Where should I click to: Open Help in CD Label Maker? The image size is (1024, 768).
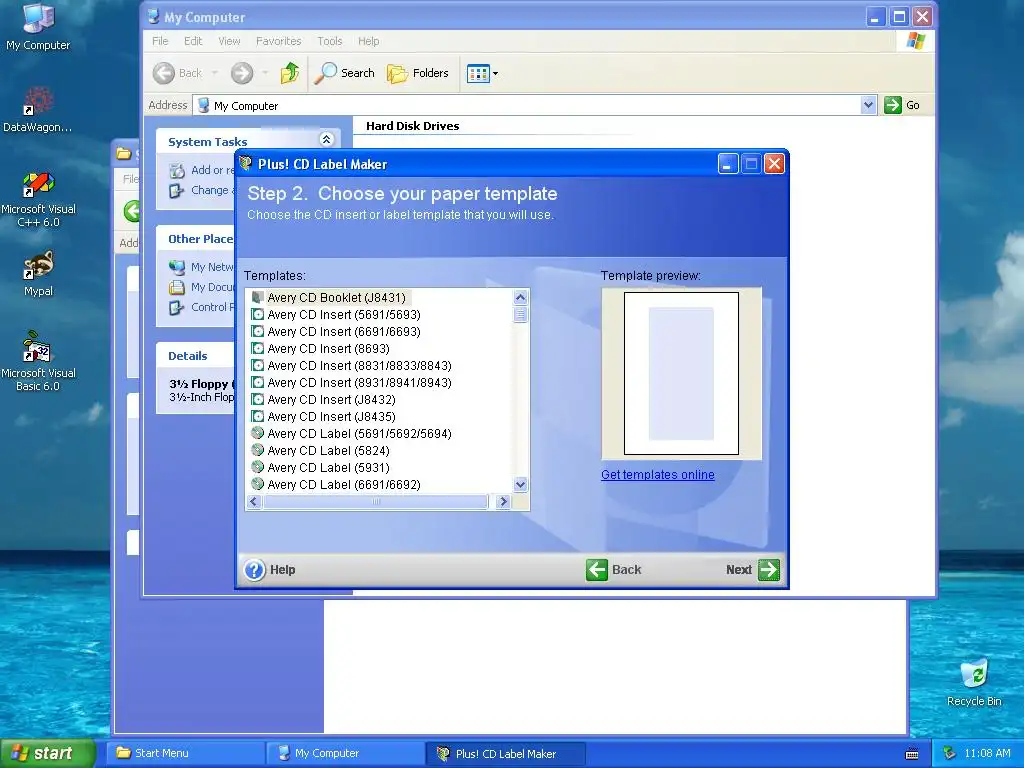pos(270,569)
